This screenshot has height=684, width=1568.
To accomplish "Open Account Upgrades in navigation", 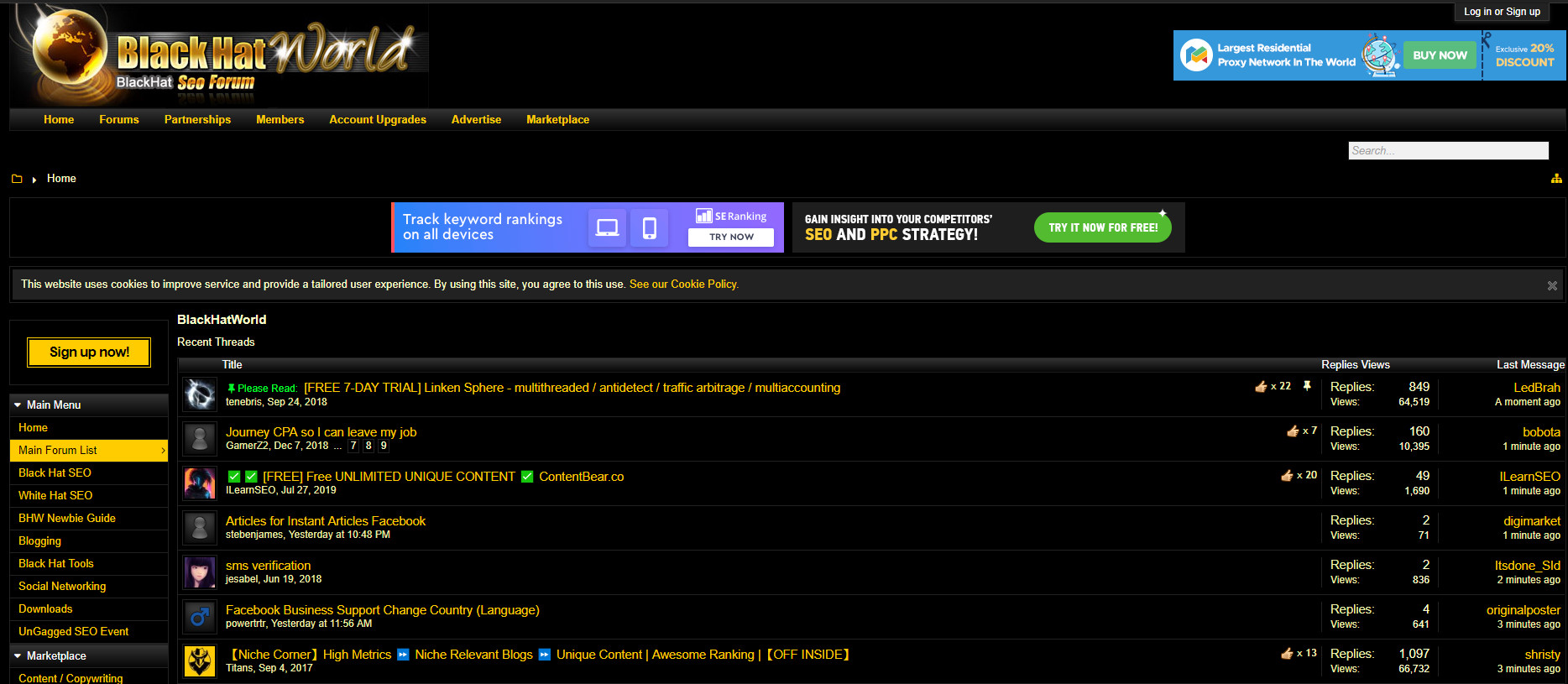I will [x=378, y=119].
